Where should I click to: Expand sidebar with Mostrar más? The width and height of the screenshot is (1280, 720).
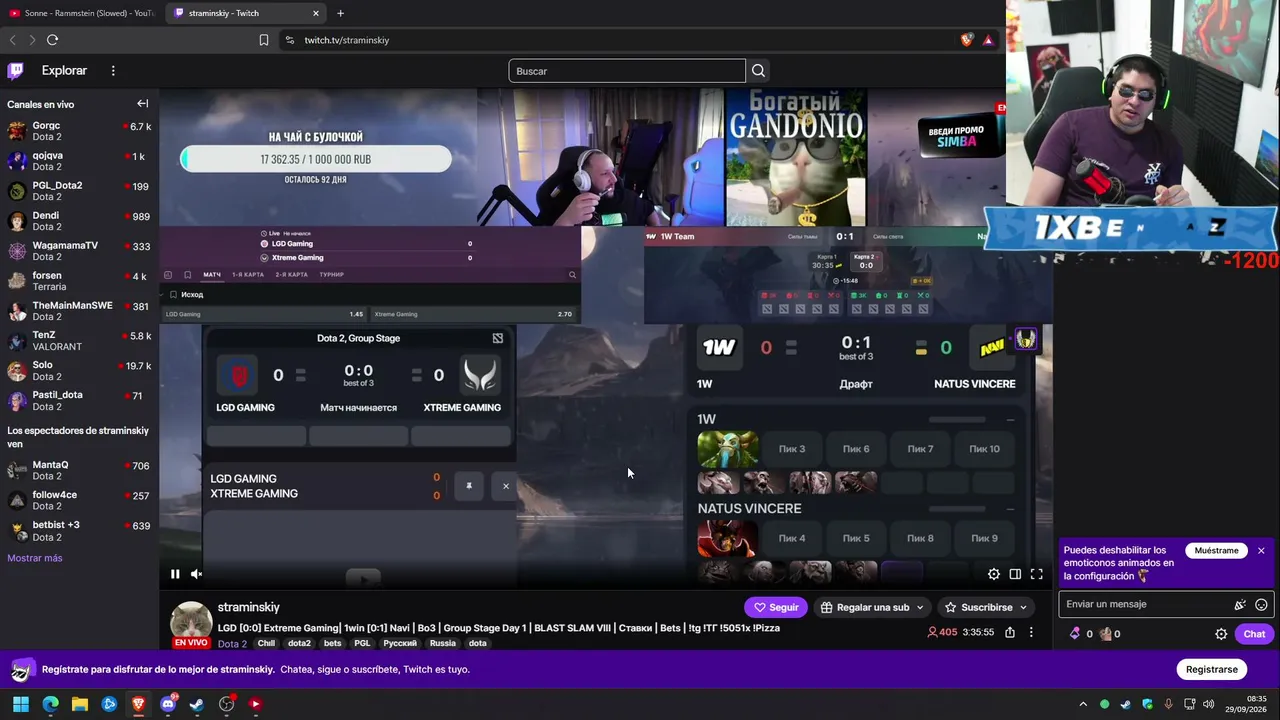[x=35, y=558]
